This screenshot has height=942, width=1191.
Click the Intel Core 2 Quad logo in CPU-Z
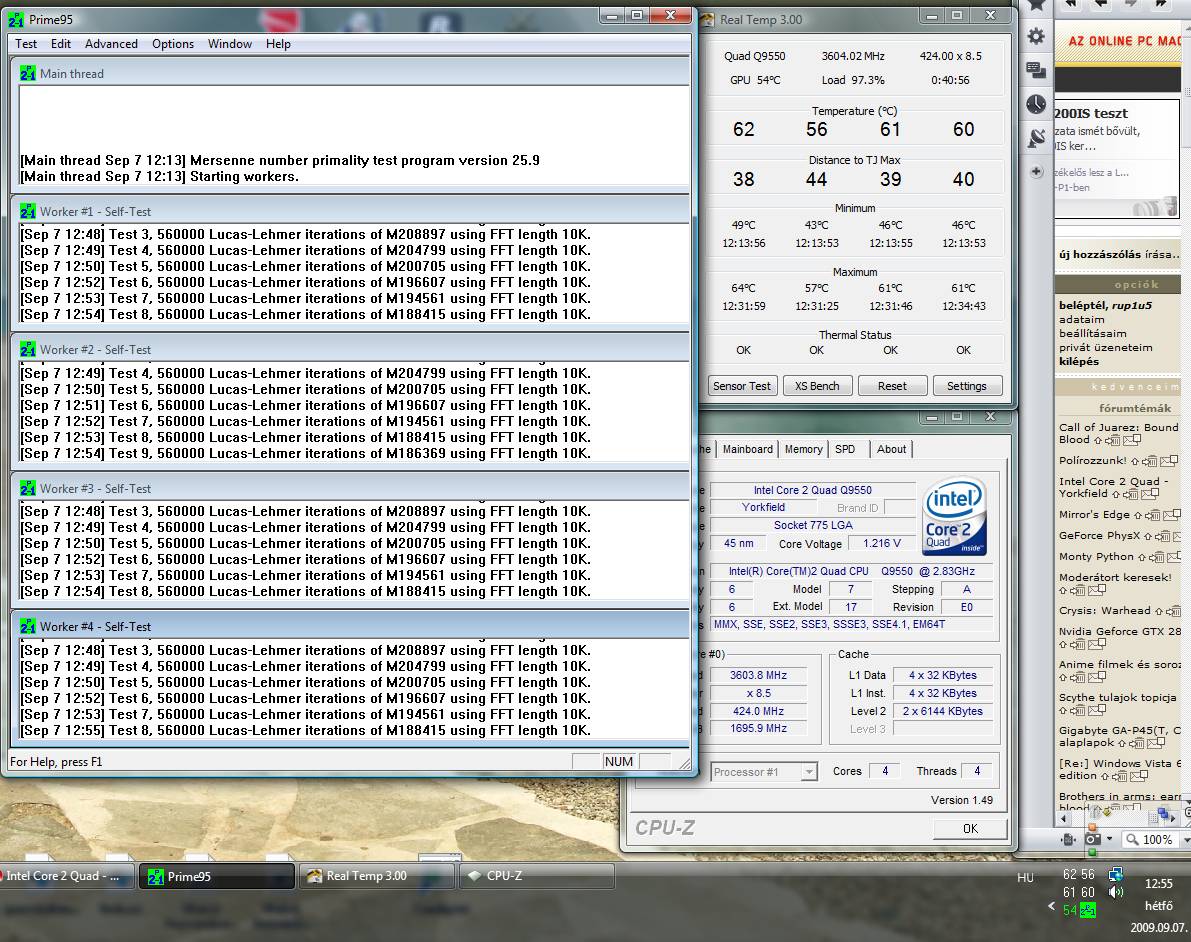[955, 516]
